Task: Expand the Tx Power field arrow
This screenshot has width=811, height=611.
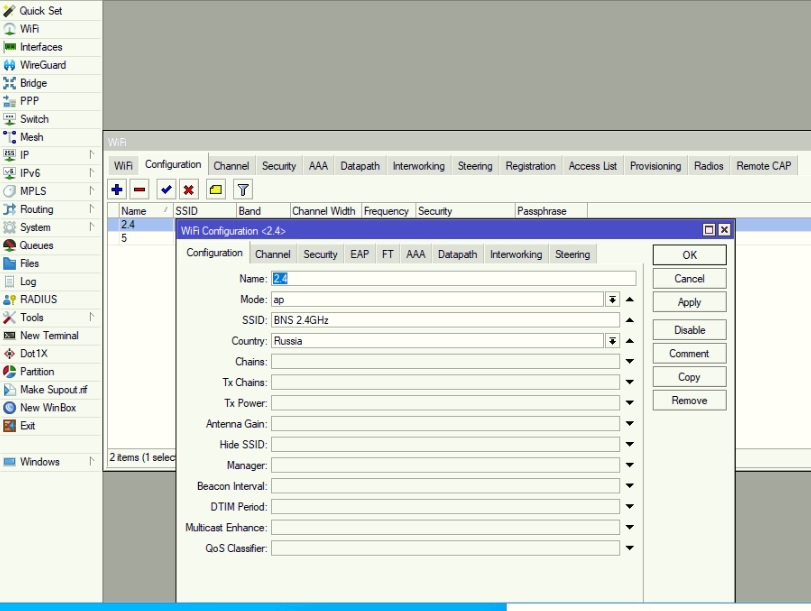Action: [629, 403]
